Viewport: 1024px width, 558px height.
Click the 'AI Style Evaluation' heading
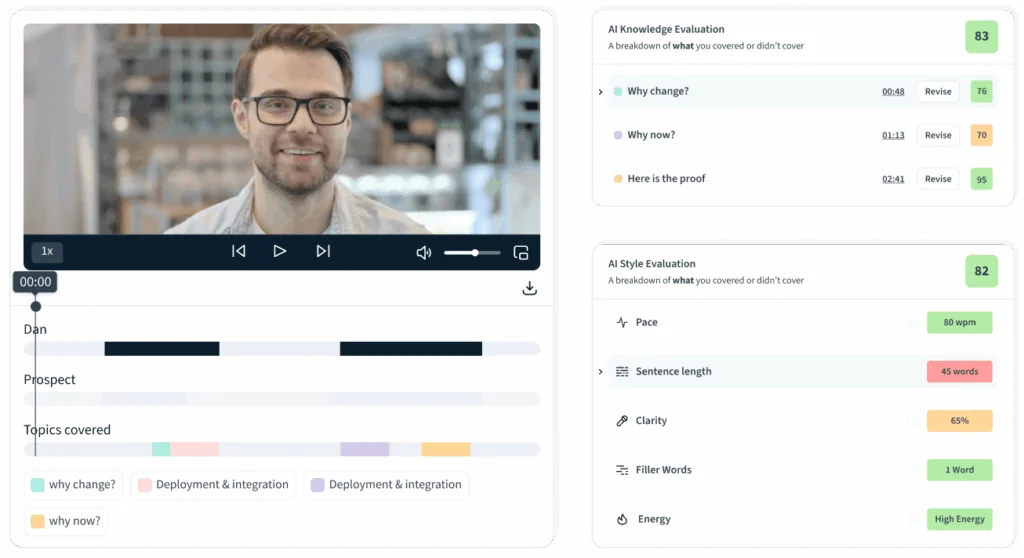click(651, 264)
